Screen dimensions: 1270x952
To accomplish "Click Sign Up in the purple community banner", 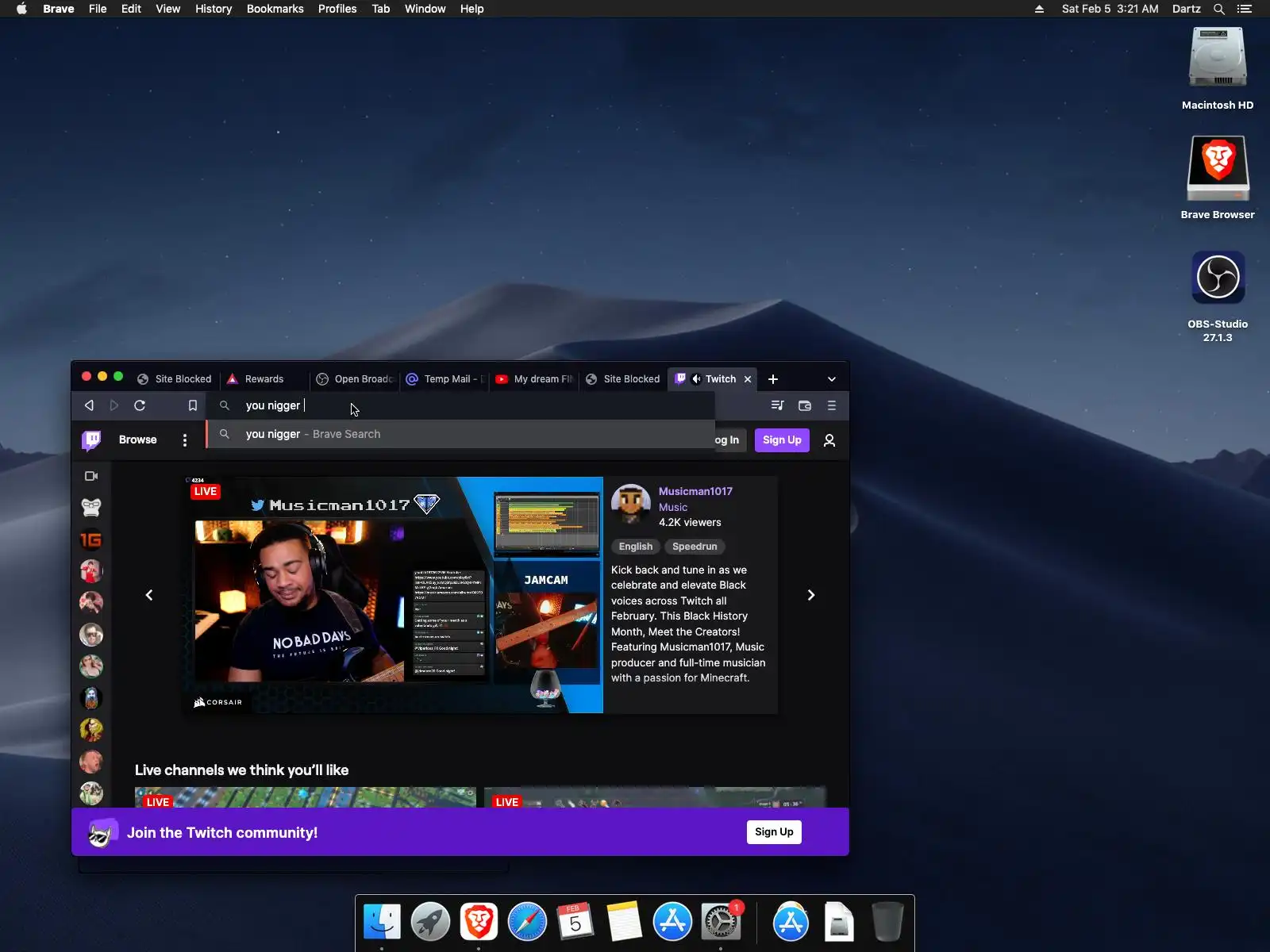I will click(774, 832).
